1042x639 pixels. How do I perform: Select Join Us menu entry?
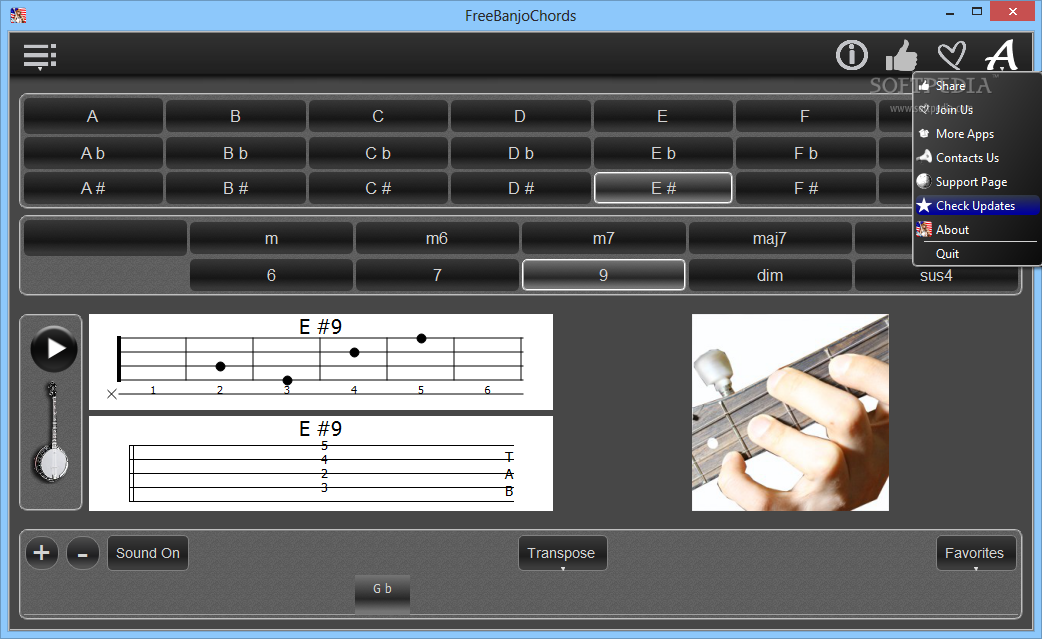click(x=976, y=110)
